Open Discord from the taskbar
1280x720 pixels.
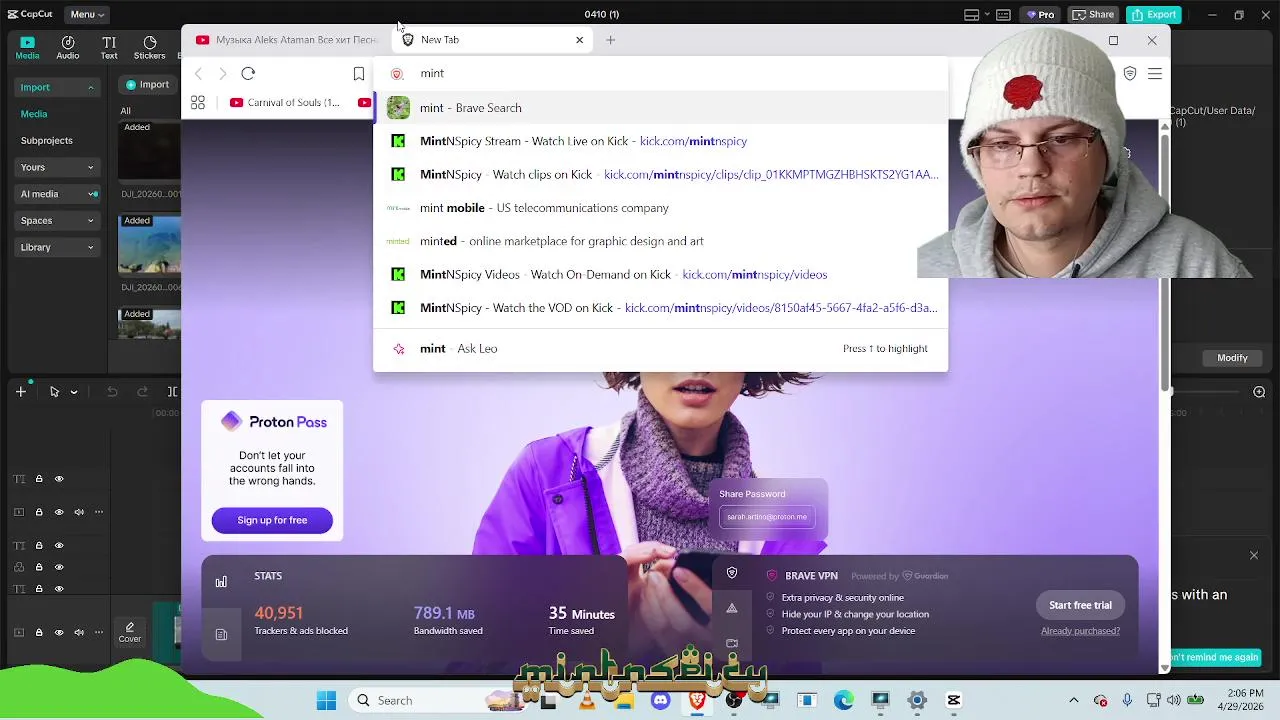click(x=660, y=701)
